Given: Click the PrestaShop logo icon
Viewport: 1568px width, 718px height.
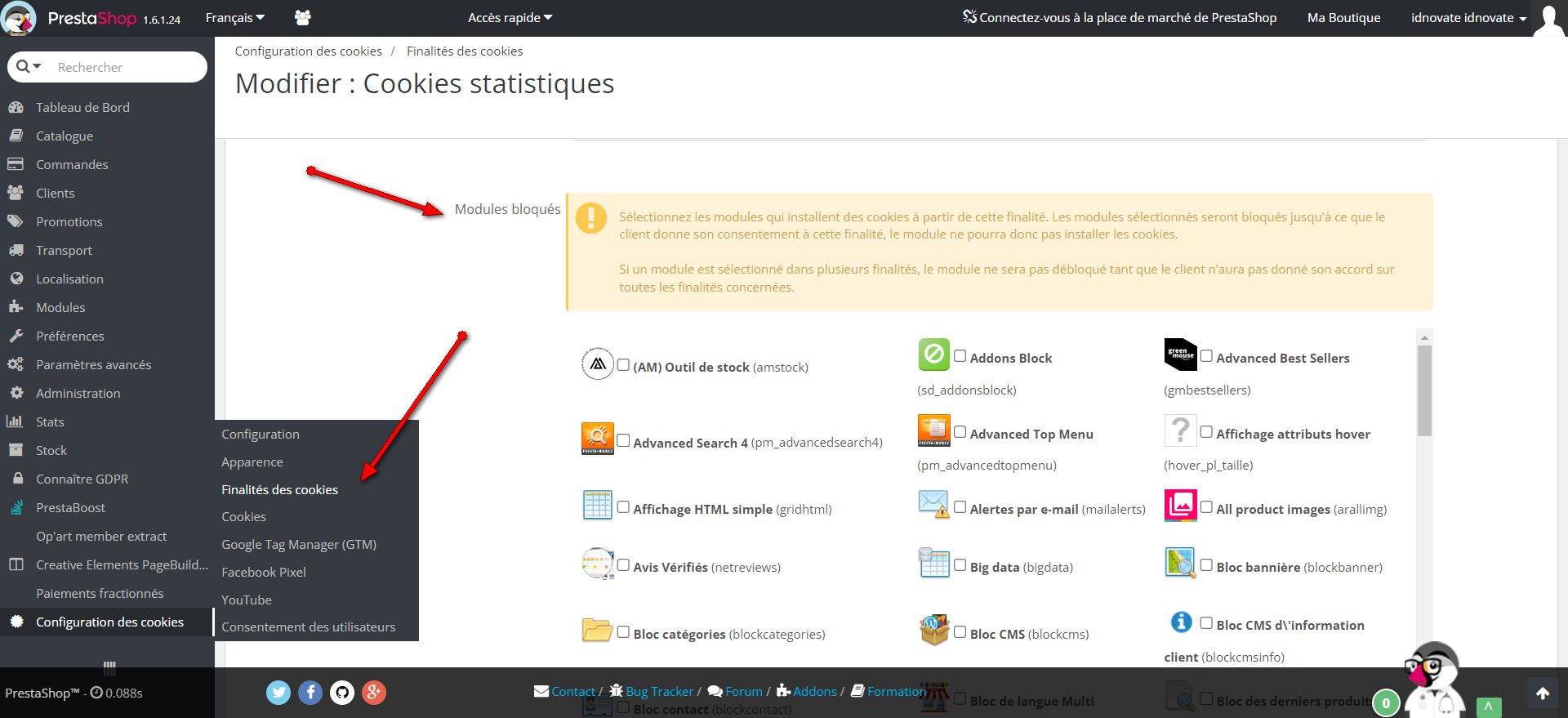Looking at the screenshot, I should (19, 18).
